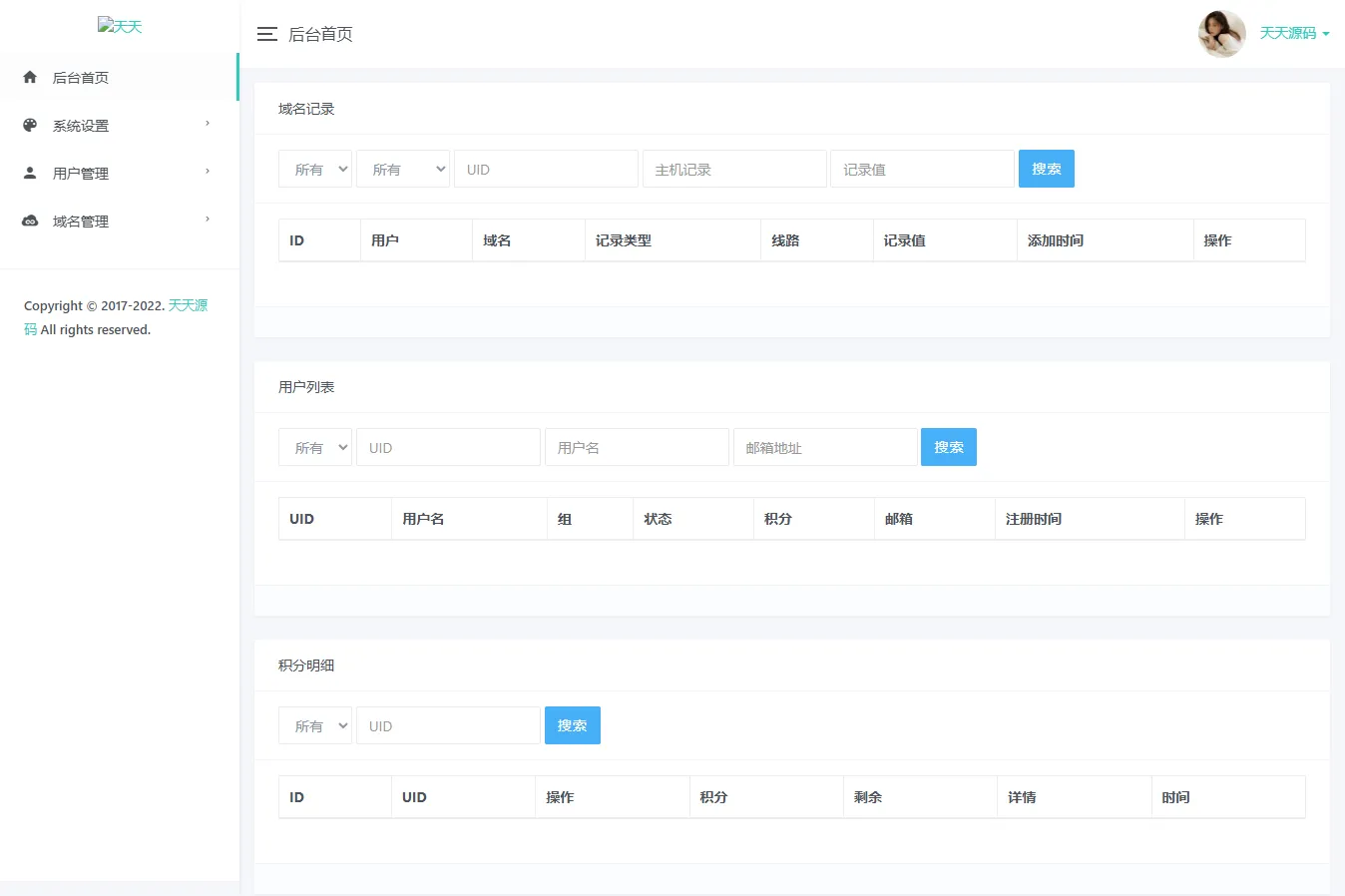
Task: Open 所有 dropdown in 积分明细
Action: coord(315,725)
